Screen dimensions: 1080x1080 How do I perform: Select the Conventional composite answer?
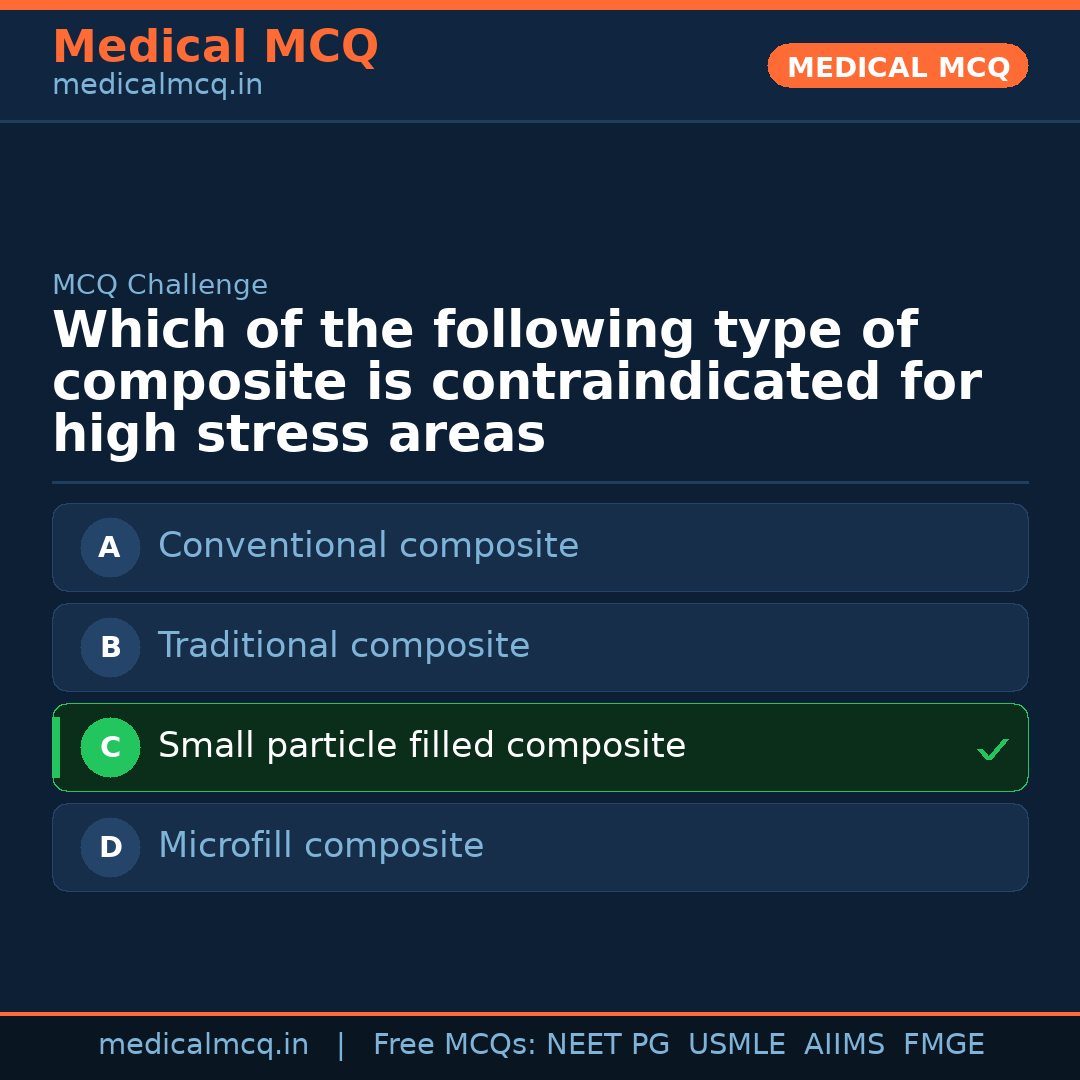pos(368,546)
